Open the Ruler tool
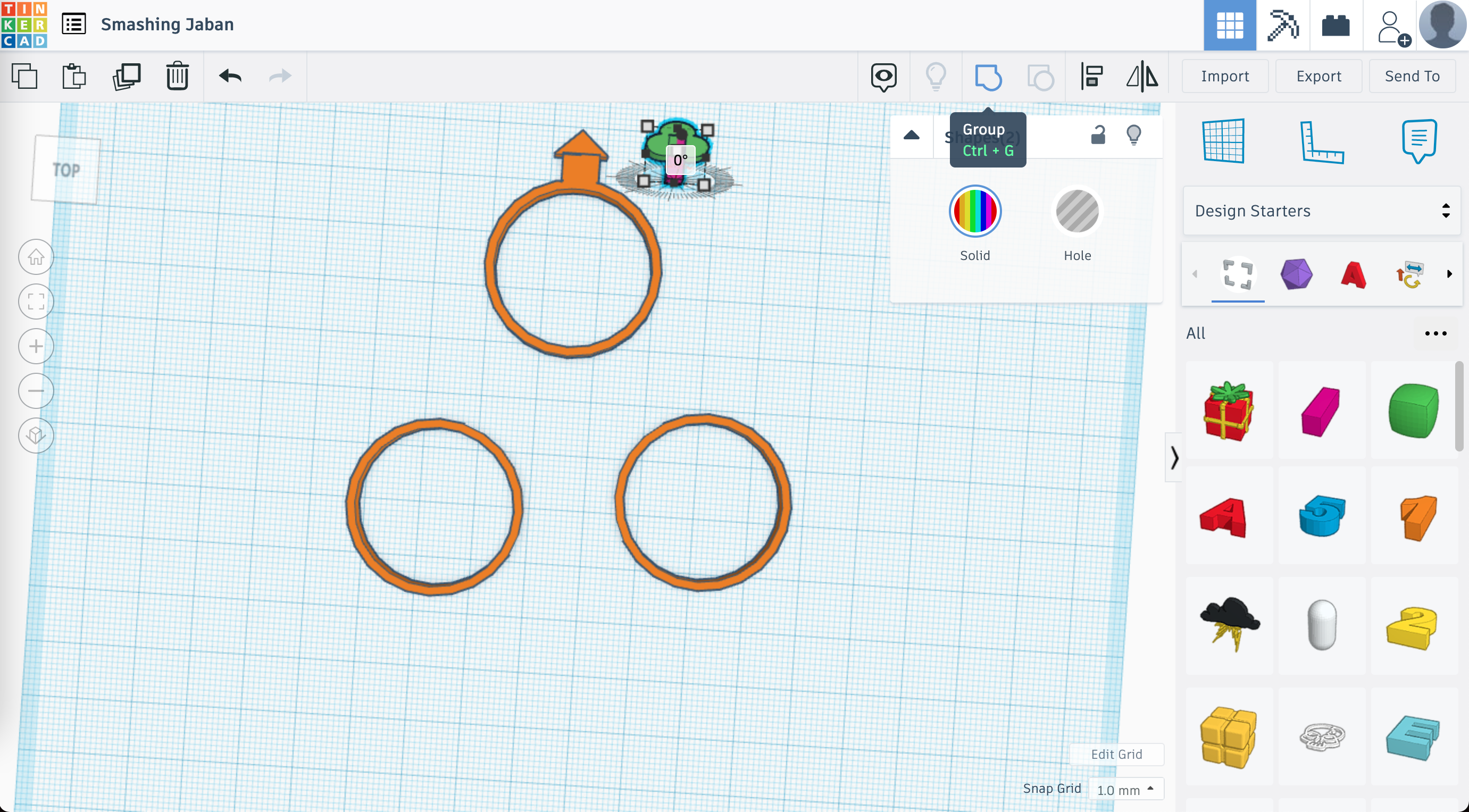This screenshot has width=1469, height=812. coord(1321,142)
